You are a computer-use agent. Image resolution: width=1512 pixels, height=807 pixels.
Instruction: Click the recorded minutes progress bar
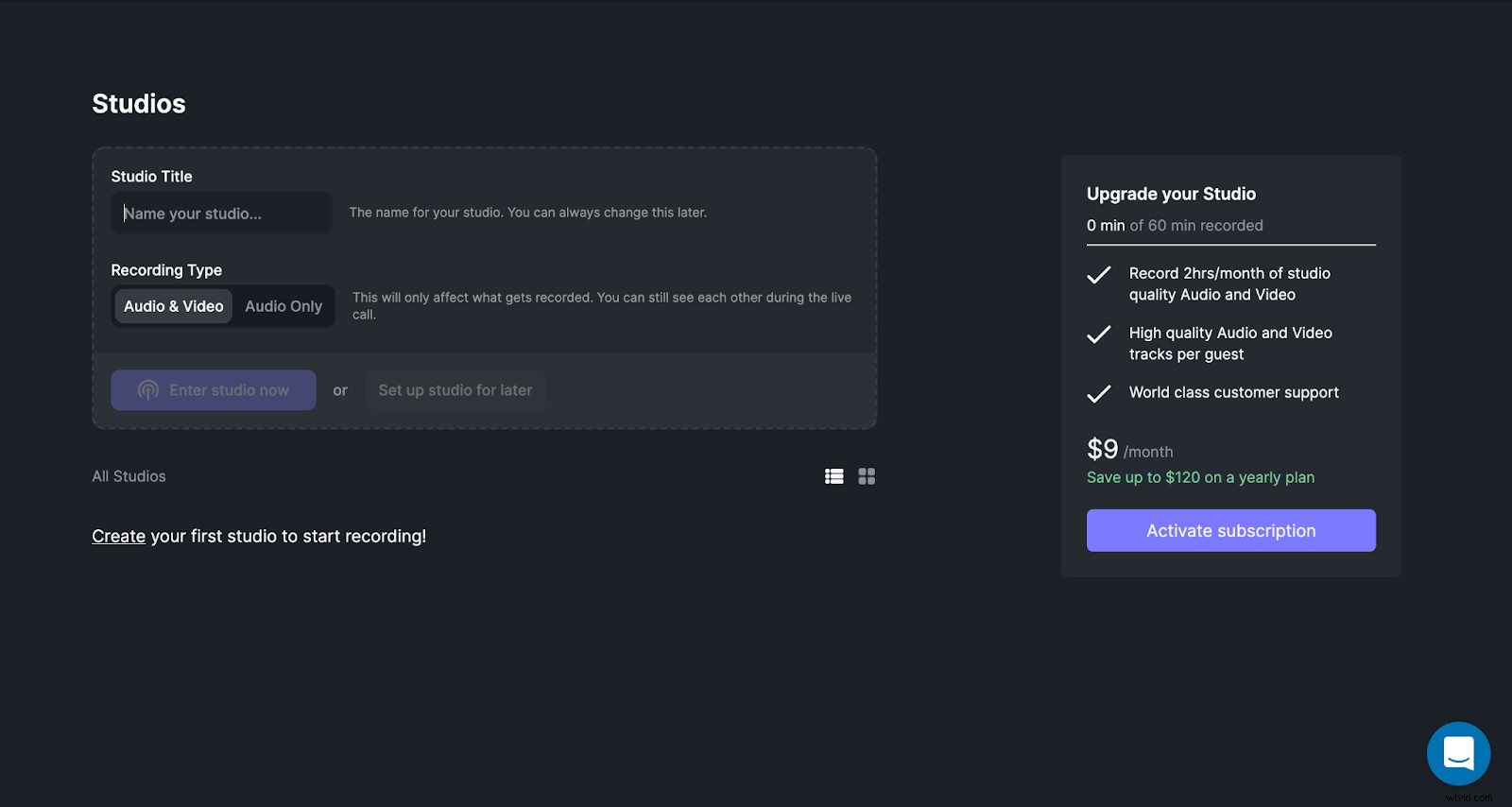coord(1230,245)
